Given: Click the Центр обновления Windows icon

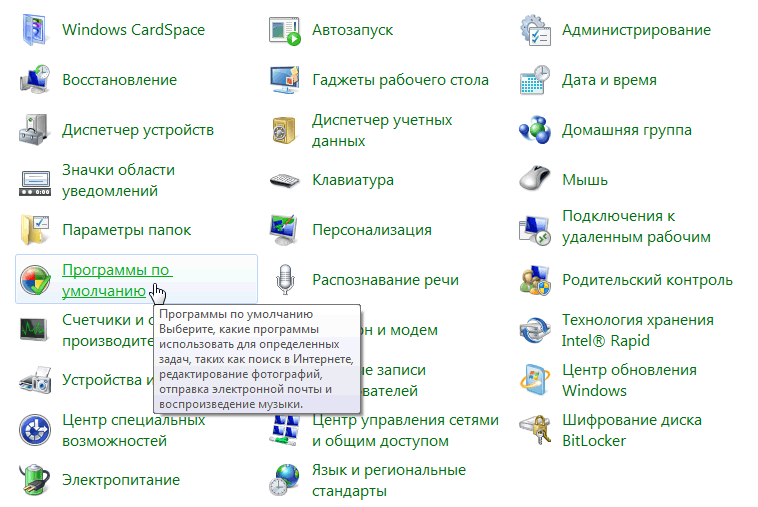Looking at the screenshot, I should [x=535, y=380].
